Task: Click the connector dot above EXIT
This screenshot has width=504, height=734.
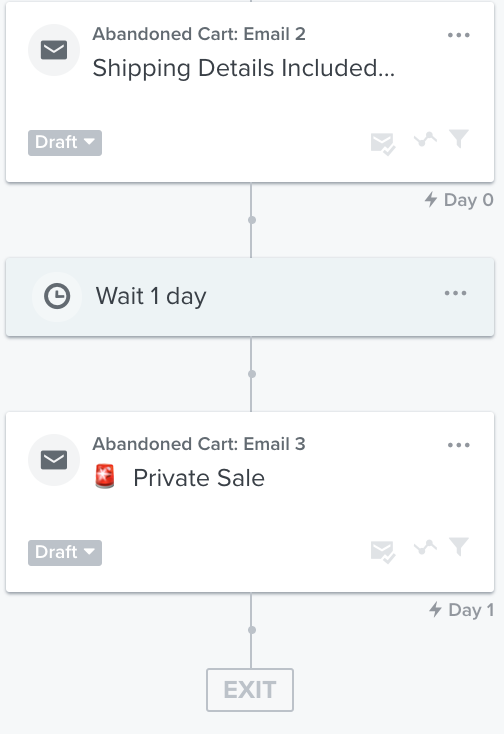Action: [252, 630]
